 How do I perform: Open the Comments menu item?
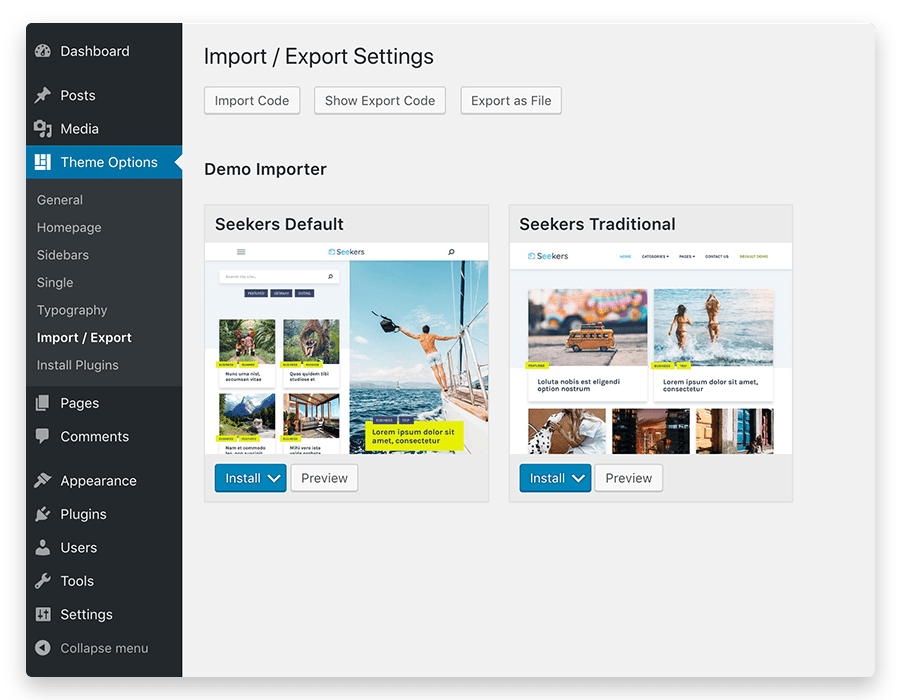(x=104, y=437)
